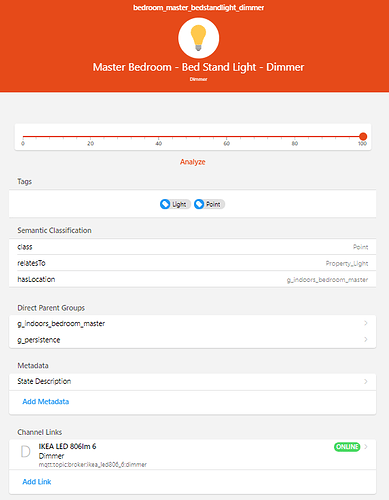Click the ONLINE status badge
The image size is (389, 500).
[x=347, y=447]
